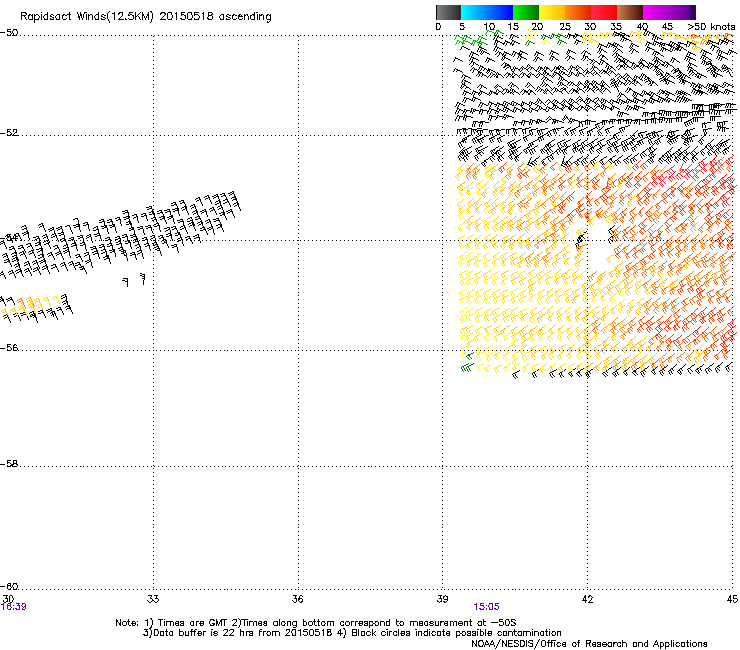Click the magenta 40-45 knots color segment
Screen dimensions: 740x650
pos(656,12)
